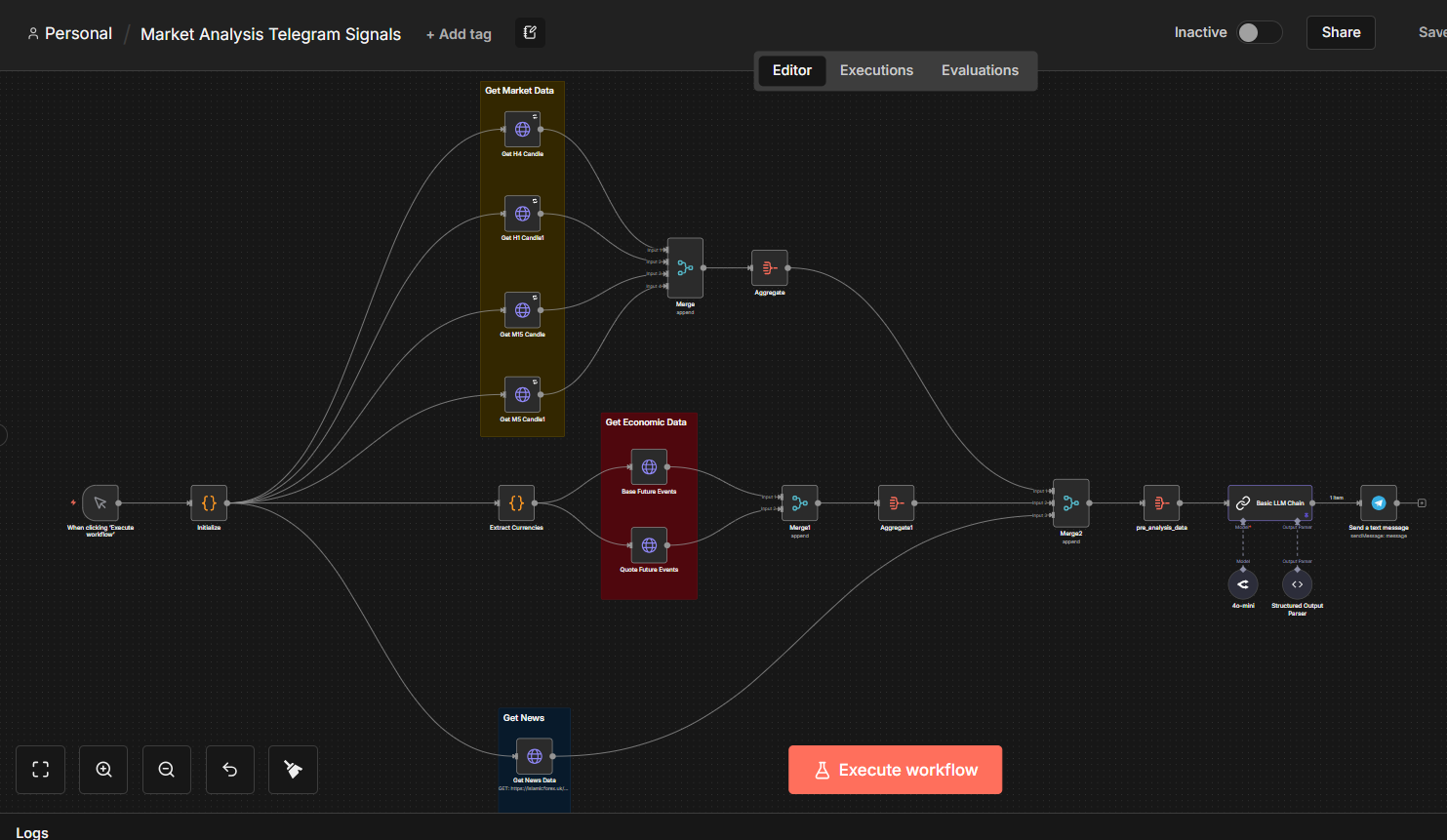Screen dimensions: 1447x840
Task: Add a tag to the workflow
Action: click(459, 33)
